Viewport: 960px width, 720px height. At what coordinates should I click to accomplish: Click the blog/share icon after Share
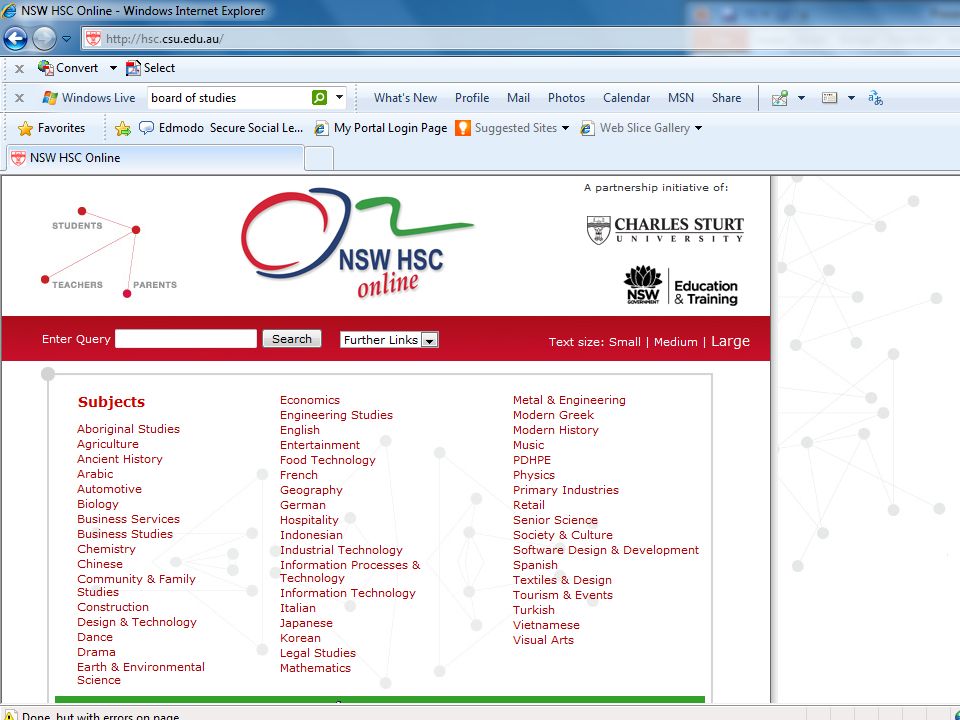pyautogui.click(x=779, y=98)
